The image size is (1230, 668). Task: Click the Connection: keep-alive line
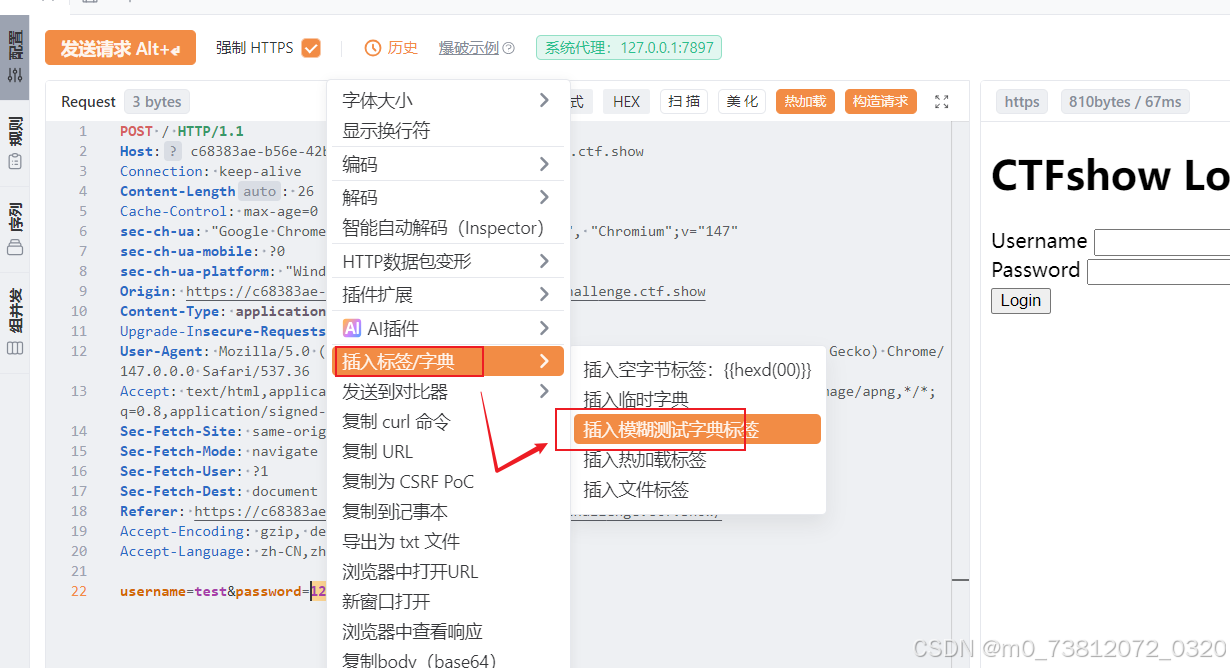coord(211,171)
